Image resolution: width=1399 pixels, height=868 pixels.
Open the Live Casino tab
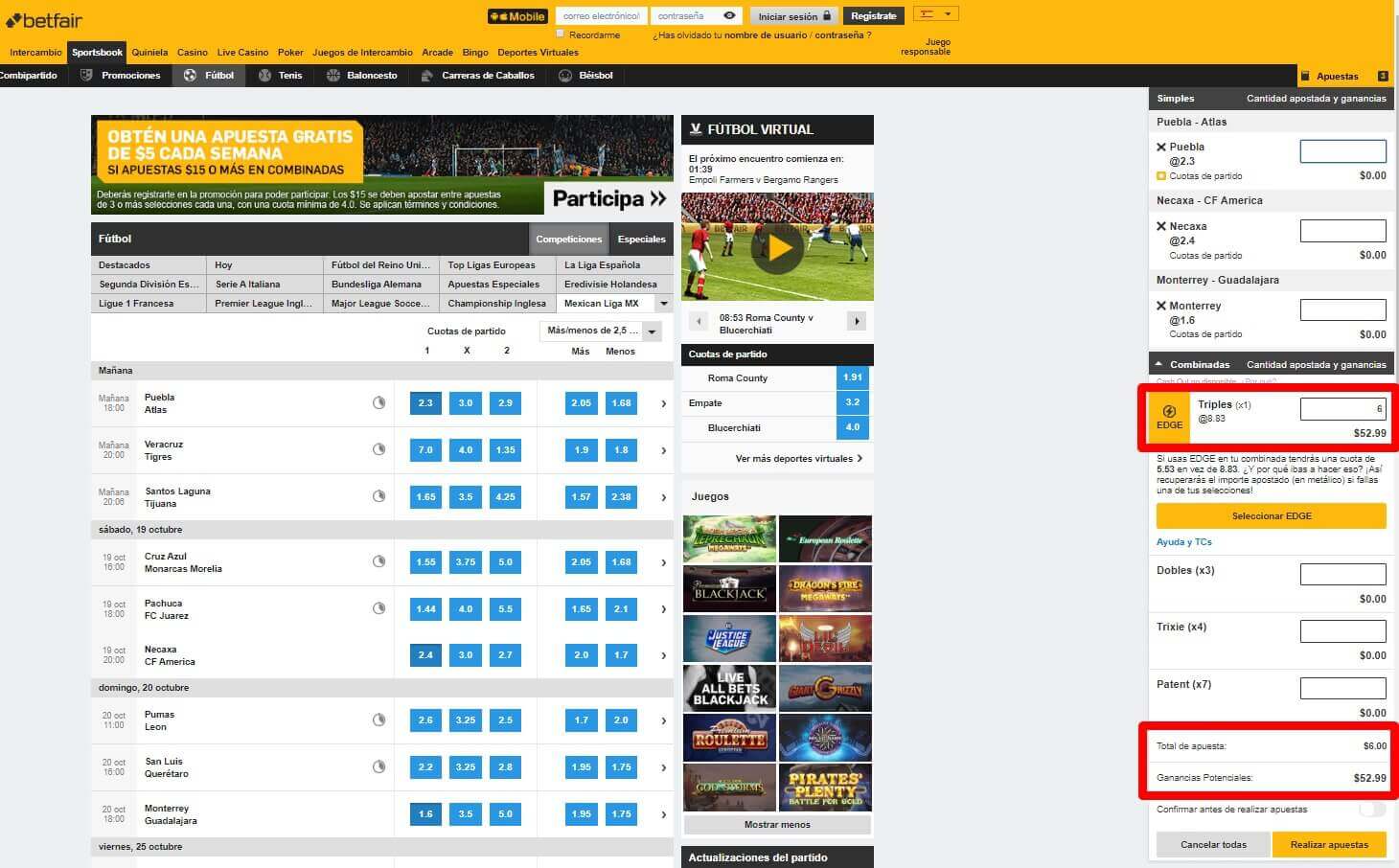242,53
